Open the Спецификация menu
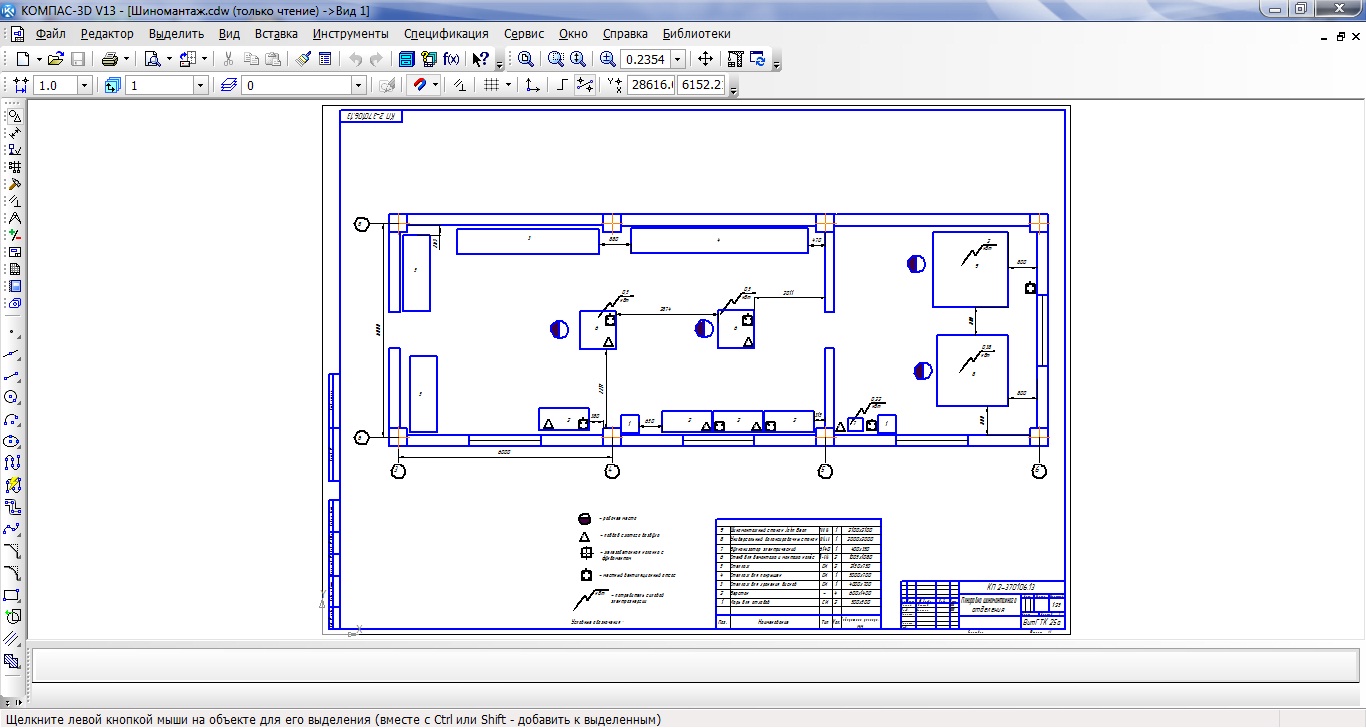This screenshot has width=1366, height=728. pos(446,34)
